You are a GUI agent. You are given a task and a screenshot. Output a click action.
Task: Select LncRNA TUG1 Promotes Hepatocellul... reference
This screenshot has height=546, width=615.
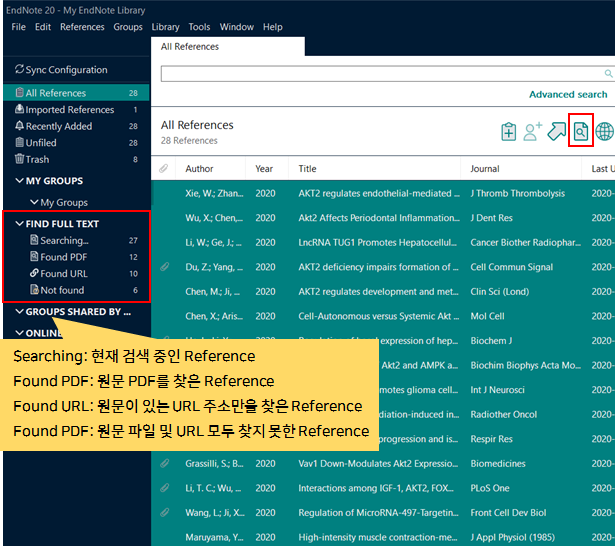[383, 242]
